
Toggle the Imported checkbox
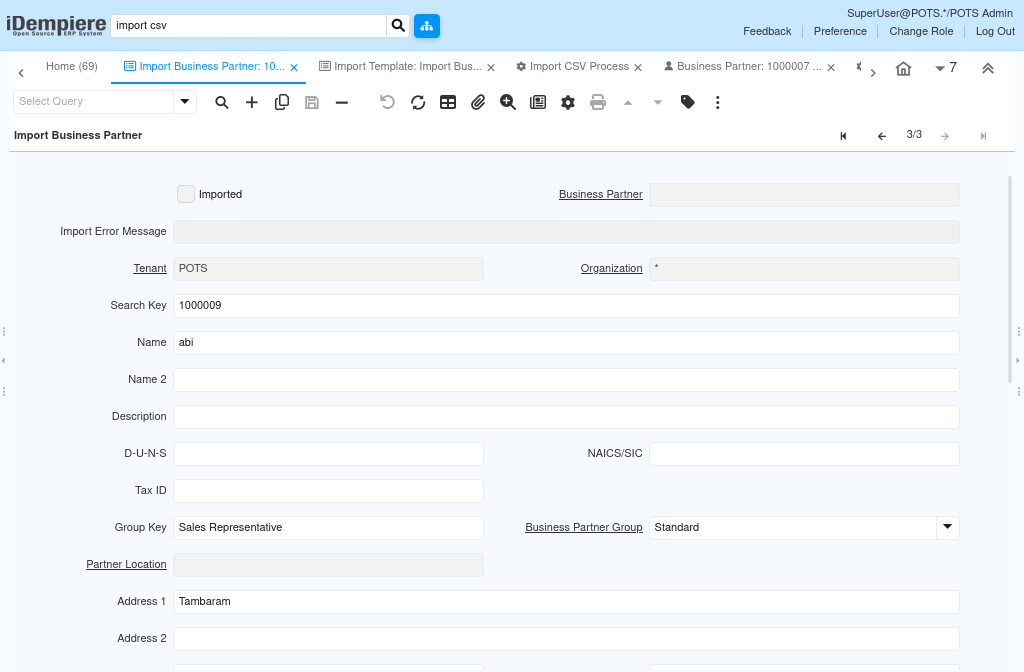(185, 194)
